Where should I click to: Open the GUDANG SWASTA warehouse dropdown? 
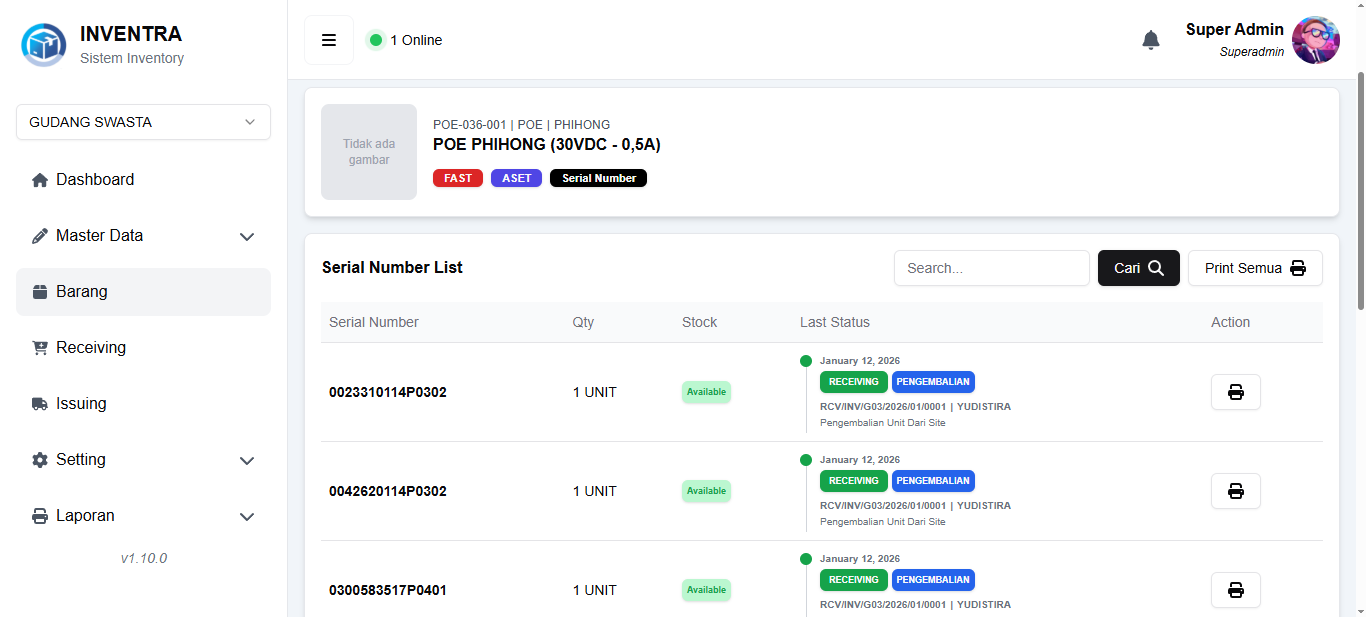[x=143, y=122]
